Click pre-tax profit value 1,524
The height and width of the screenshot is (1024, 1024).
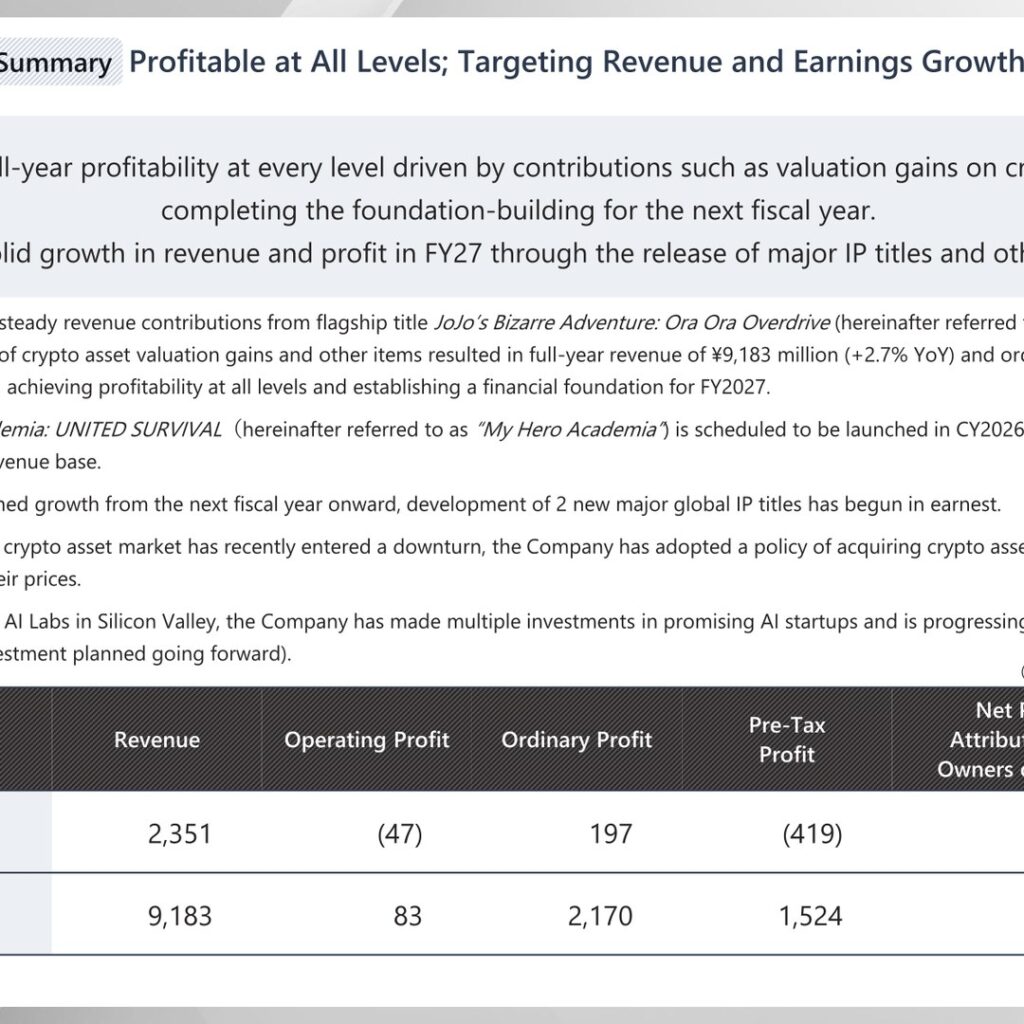point(810,916)
